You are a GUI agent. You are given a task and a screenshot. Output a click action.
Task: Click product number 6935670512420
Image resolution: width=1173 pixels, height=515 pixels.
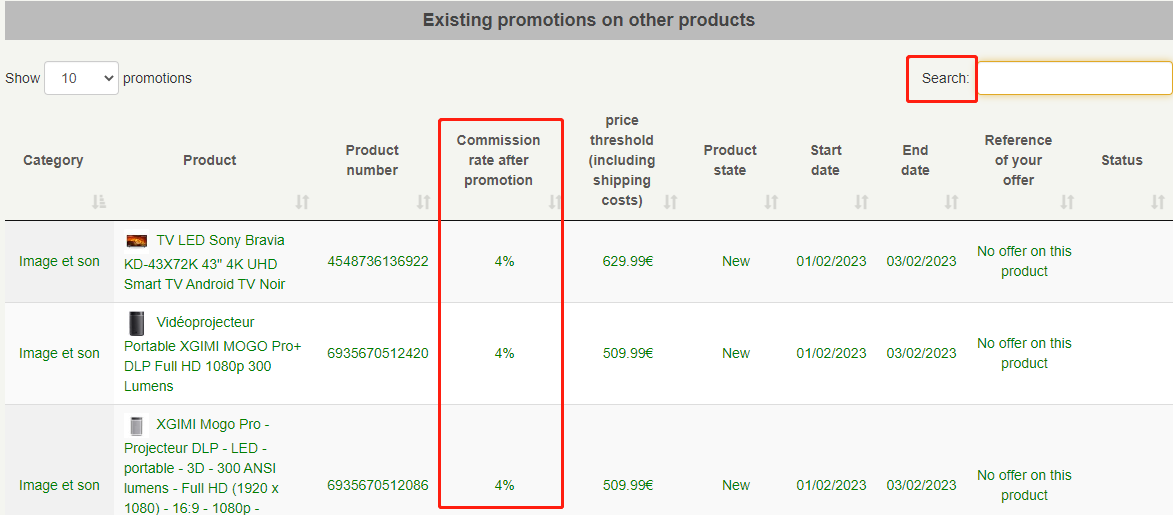[377, 353]
